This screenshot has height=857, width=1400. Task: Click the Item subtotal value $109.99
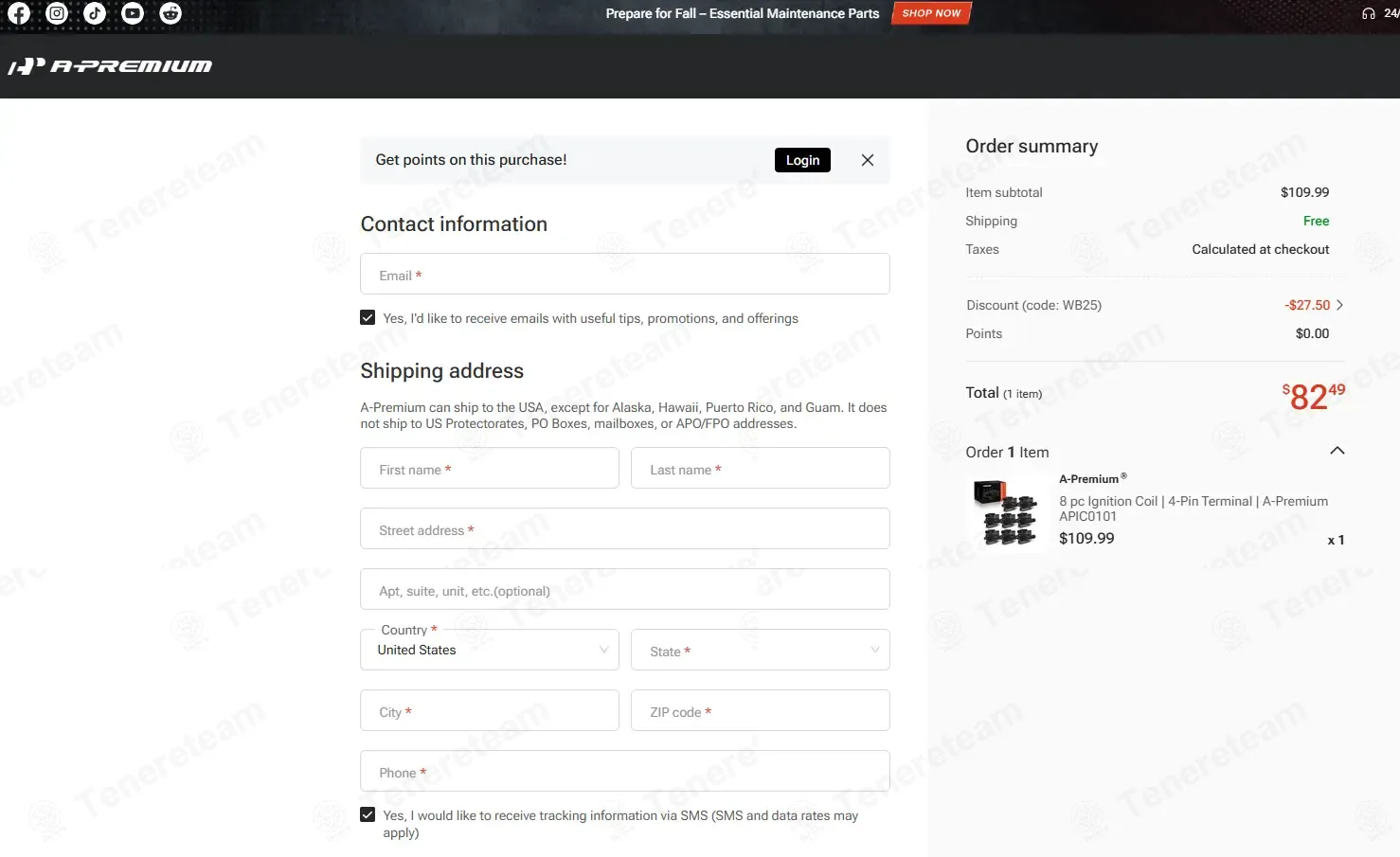coord(1304,192)
